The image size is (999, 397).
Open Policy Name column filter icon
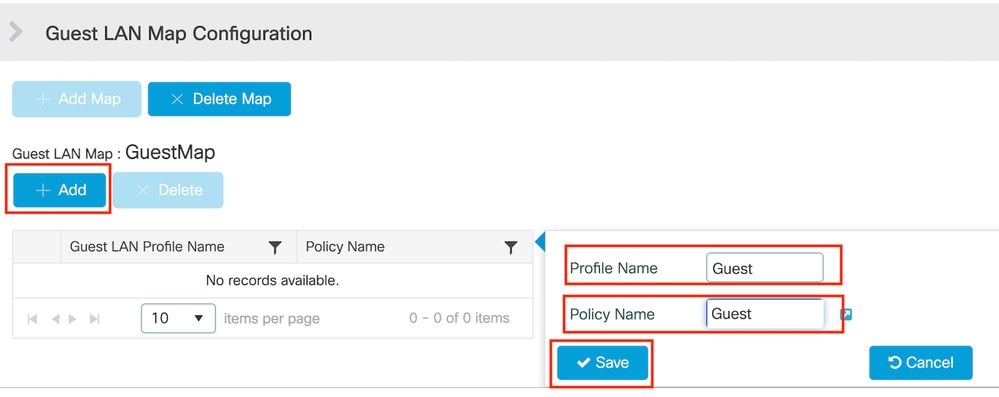[x=510, y=247]
